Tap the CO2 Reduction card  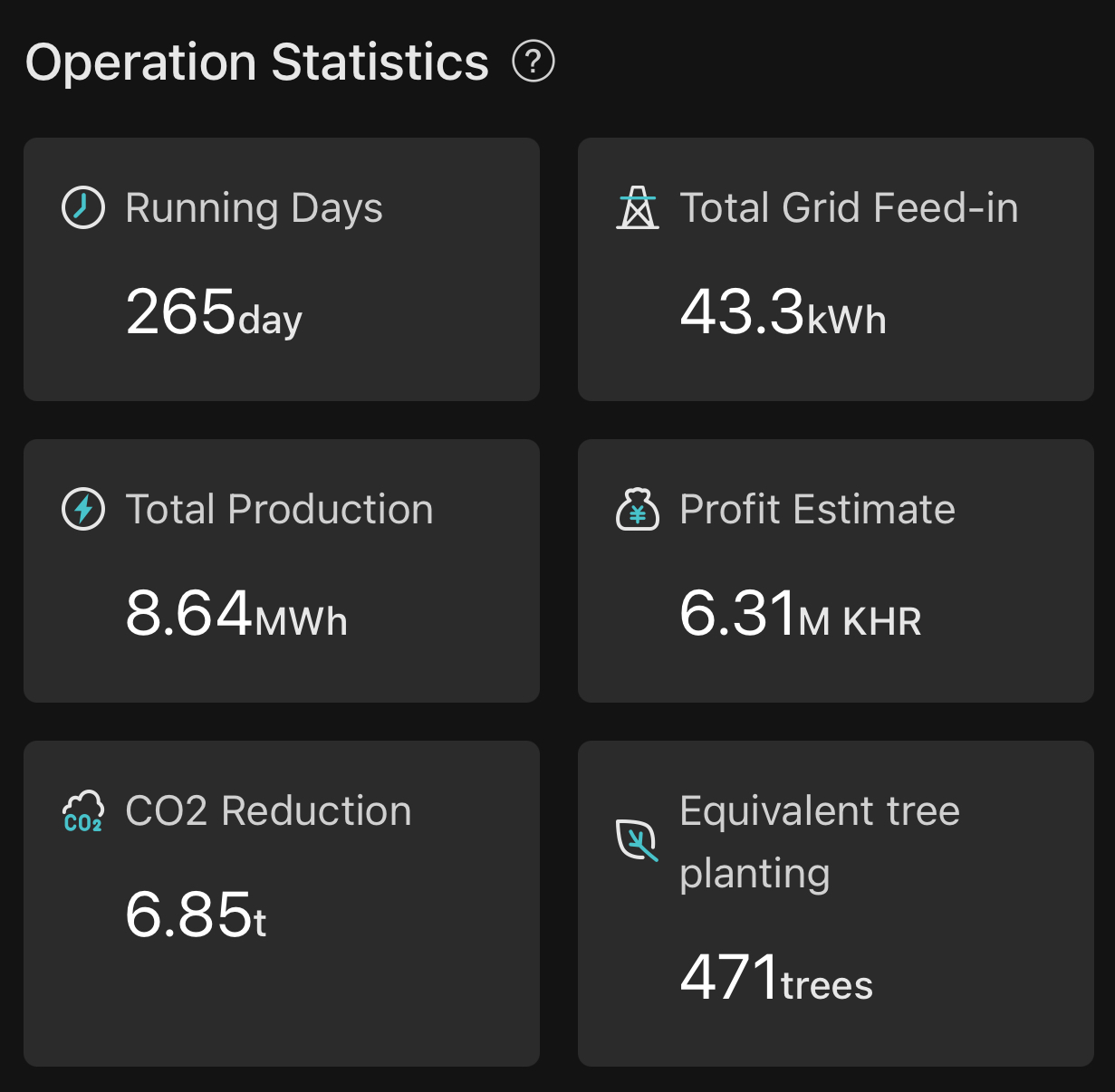pos(282,903)
